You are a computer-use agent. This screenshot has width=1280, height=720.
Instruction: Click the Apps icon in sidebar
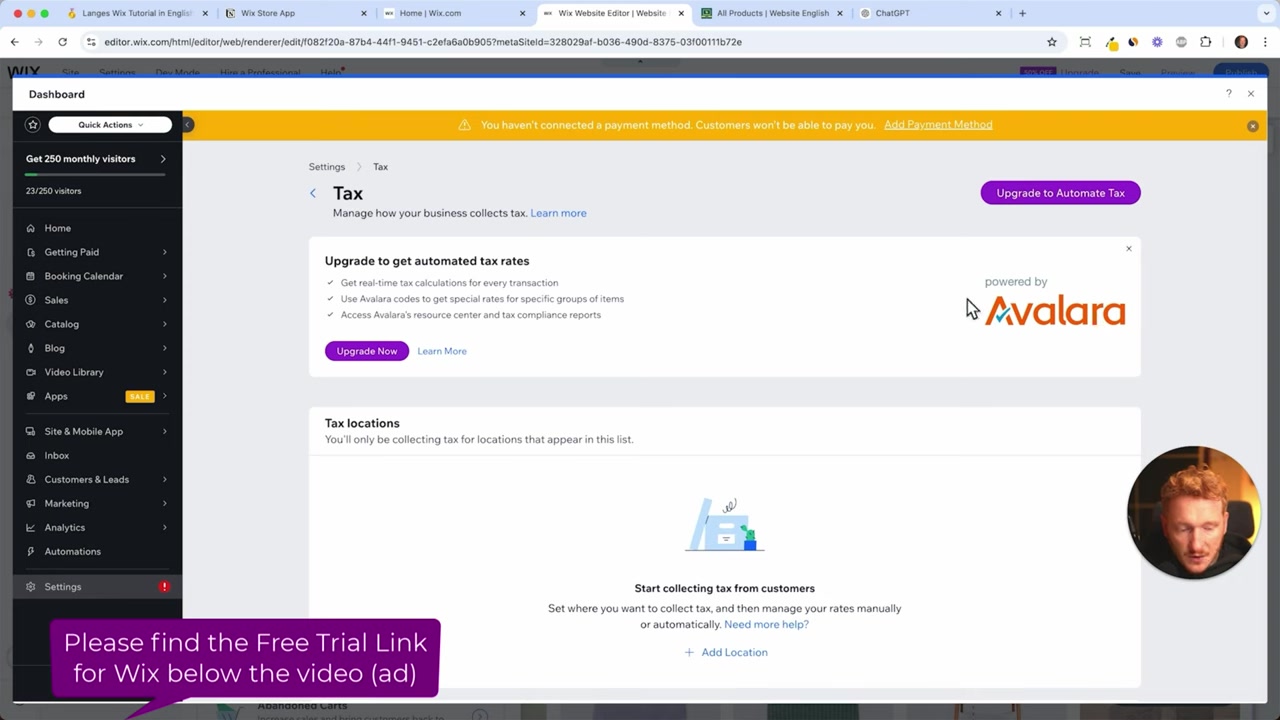[x=30, y=396]
